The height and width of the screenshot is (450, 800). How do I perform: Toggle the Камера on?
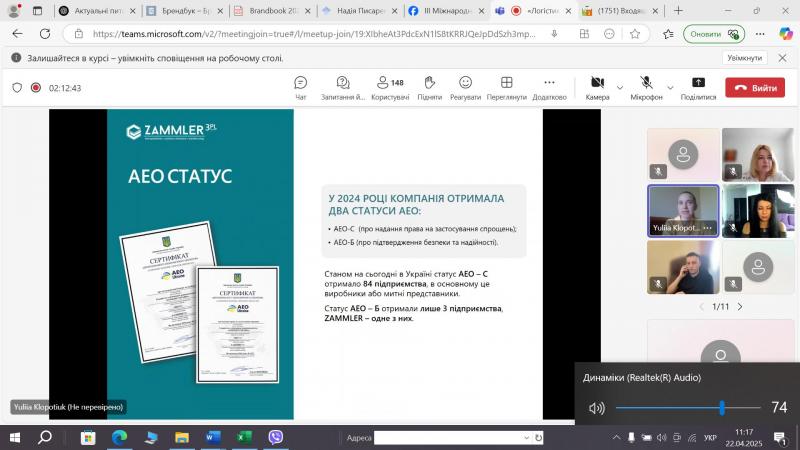pos(597,88)
